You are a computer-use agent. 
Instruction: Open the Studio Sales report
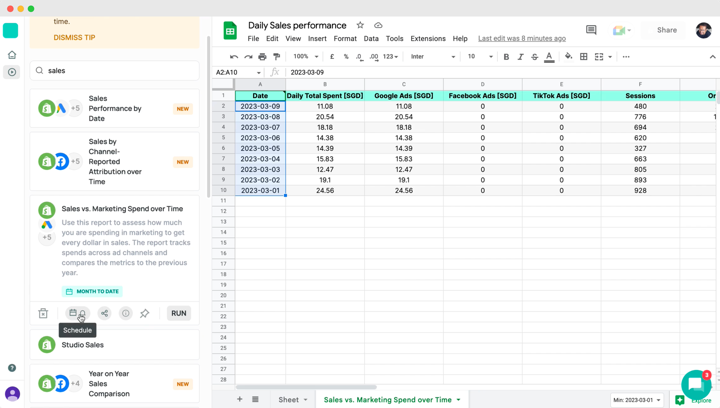coord(115,345)
